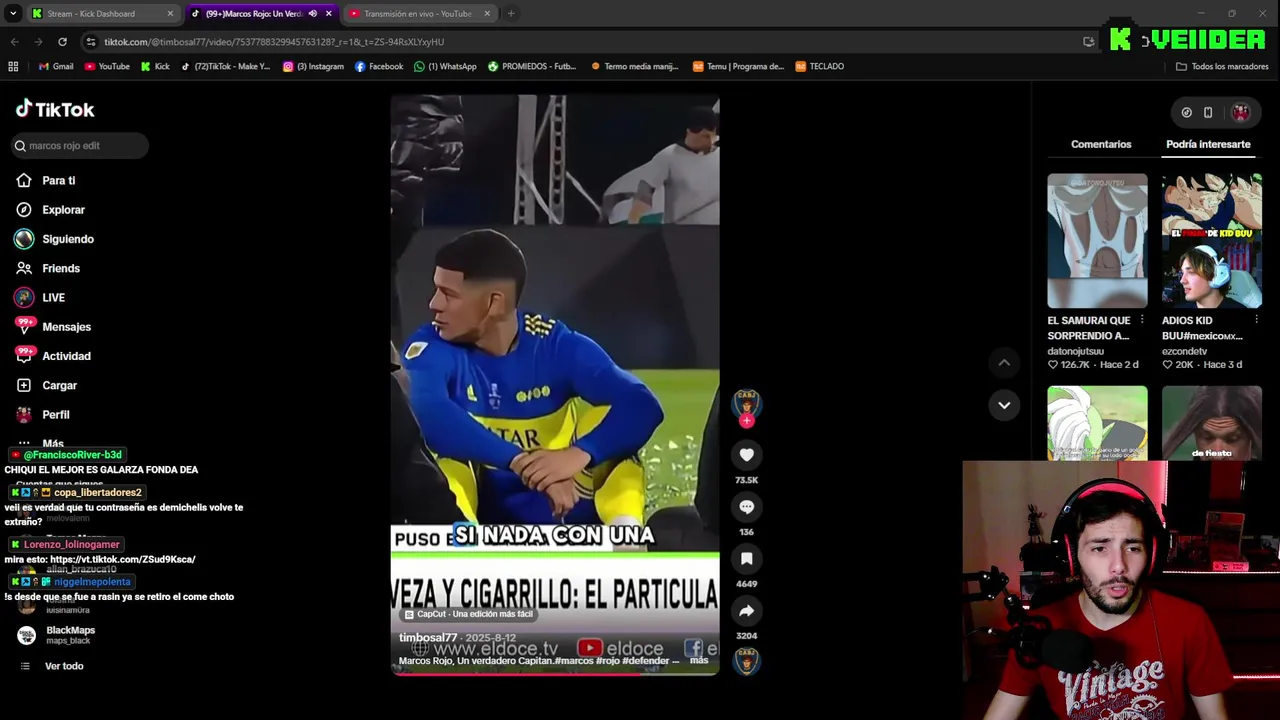
Task: Open the WhatsApp bookmark
Action: (446, 66)
